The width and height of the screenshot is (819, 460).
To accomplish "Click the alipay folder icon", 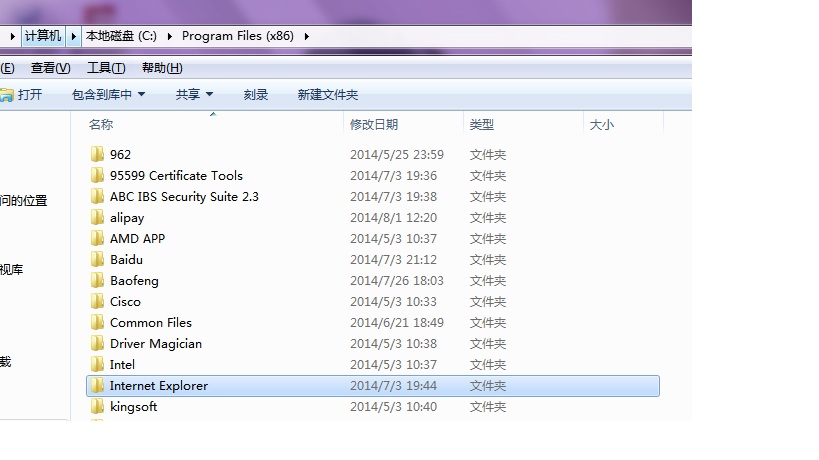I will pos(97,218).
